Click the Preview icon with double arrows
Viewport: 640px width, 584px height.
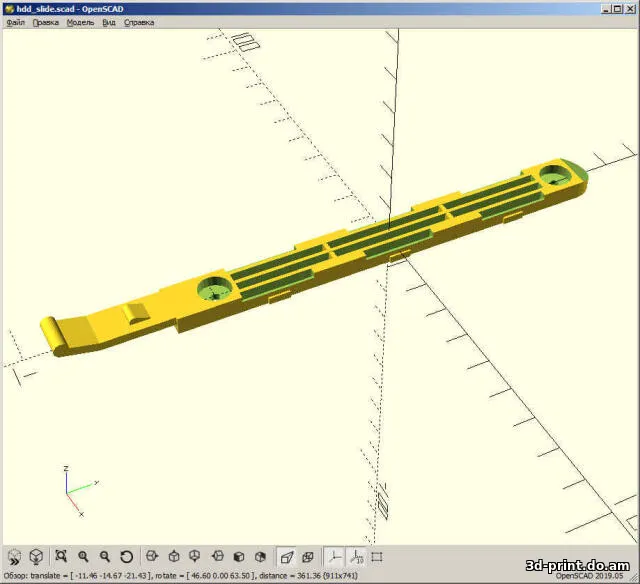coord(14,556)
